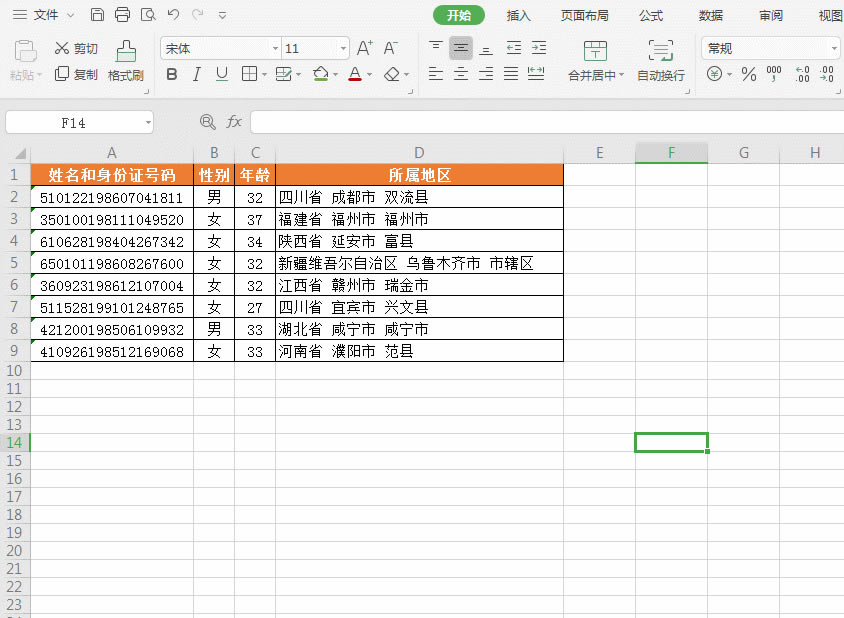Viewport: 844px width, 618px height.
Task: Select the Format Painter (格式刷) tool
Action: pyautogui.click(x=126, y=61)
